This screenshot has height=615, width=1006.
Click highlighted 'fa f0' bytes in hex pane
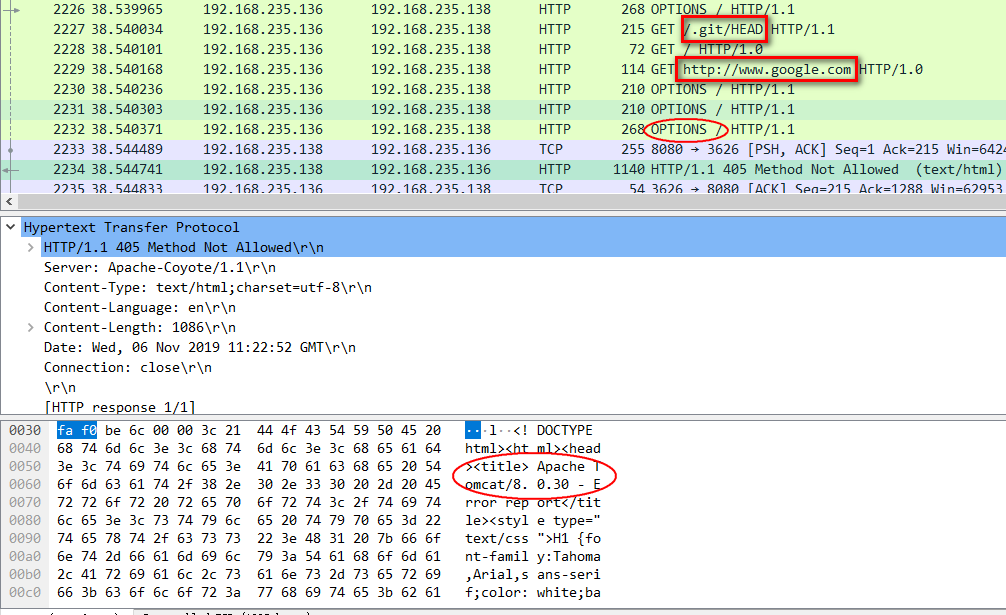coord(77,430)
